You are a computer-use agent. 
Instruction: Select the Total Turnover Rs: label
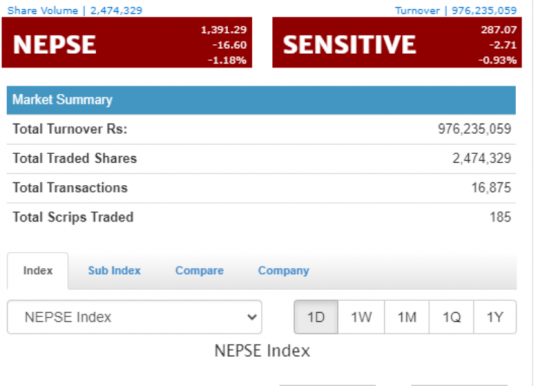(70, 129)
